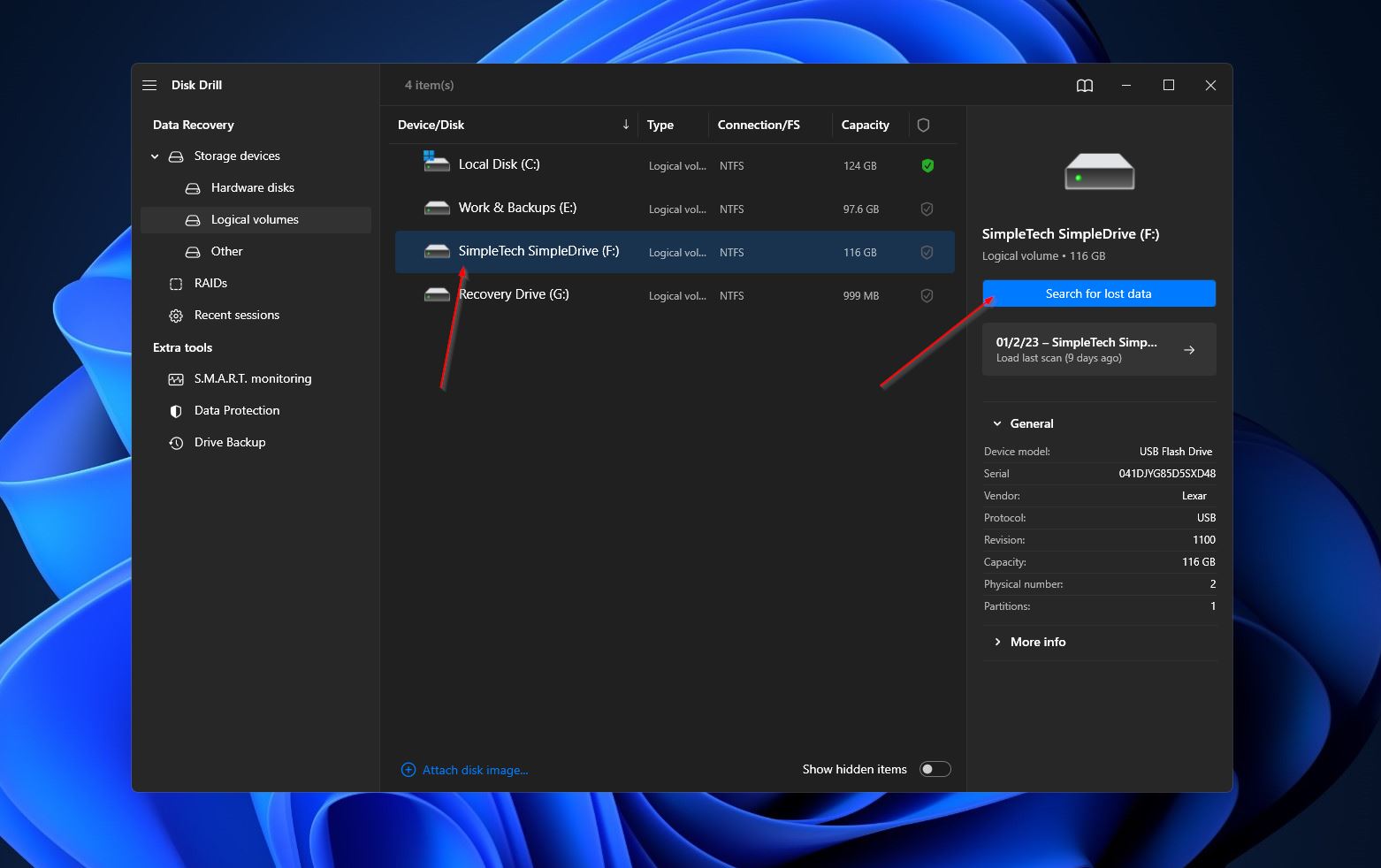The height and width of the screenshot is (868, 1381).
Task: Click the grey shield for Recovery Drive (G:)
Action: click(927, 295)
